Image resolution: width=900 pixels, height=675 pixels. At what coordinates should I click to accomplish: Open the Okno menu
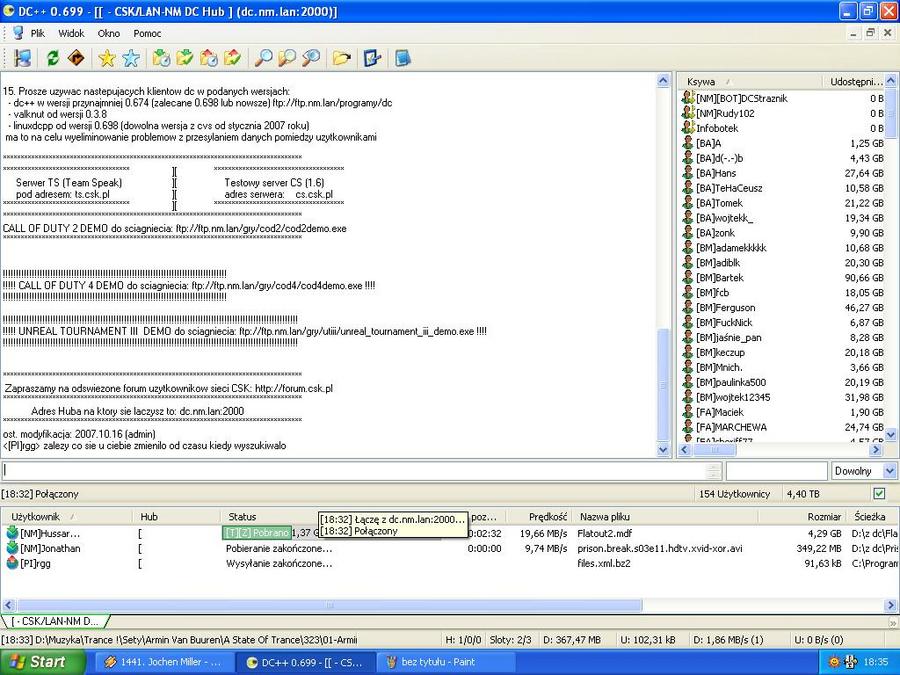click(108, 33)
